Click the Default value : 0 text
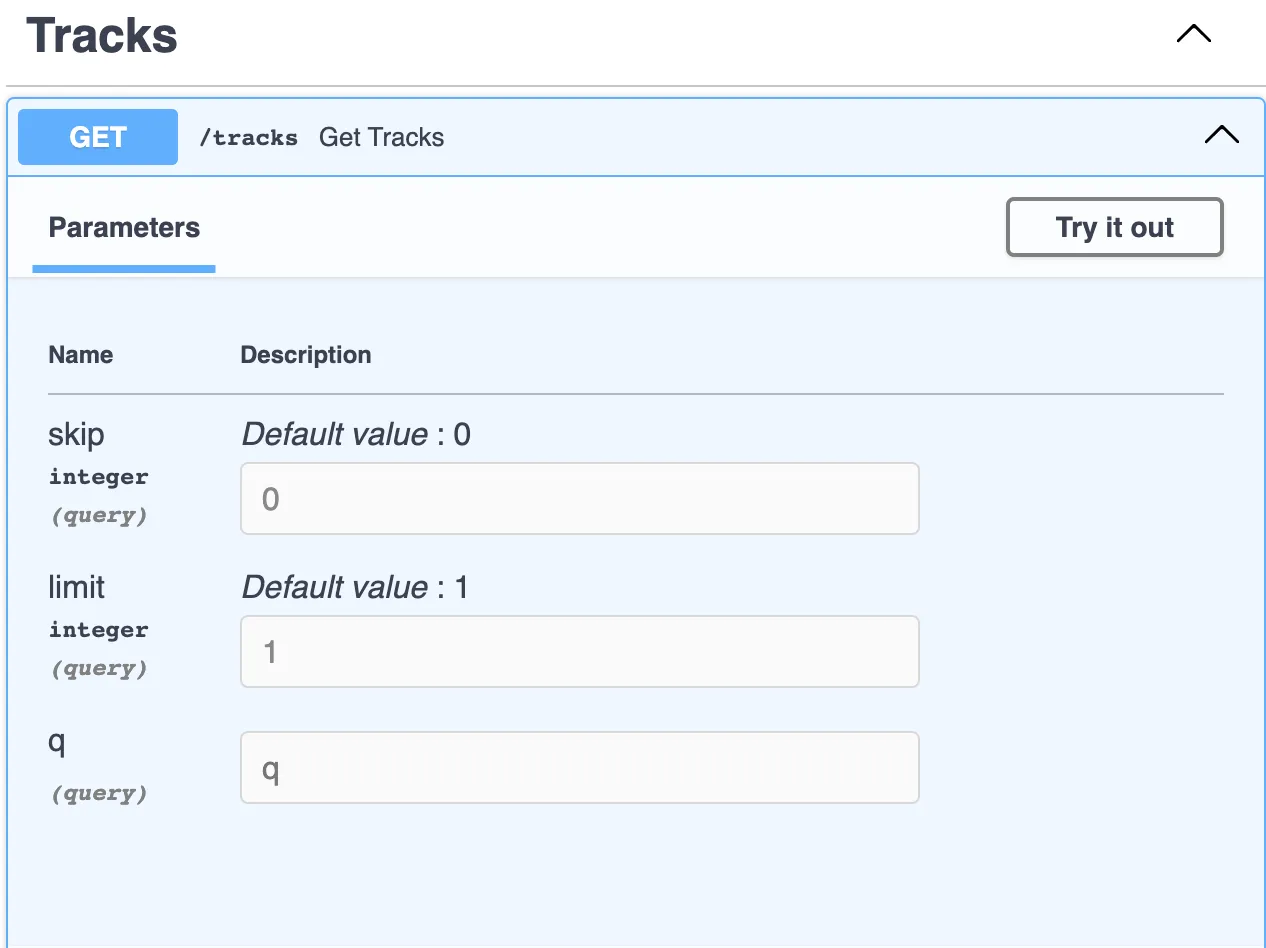Screen dimensions: 1266x948 (356, 435)
